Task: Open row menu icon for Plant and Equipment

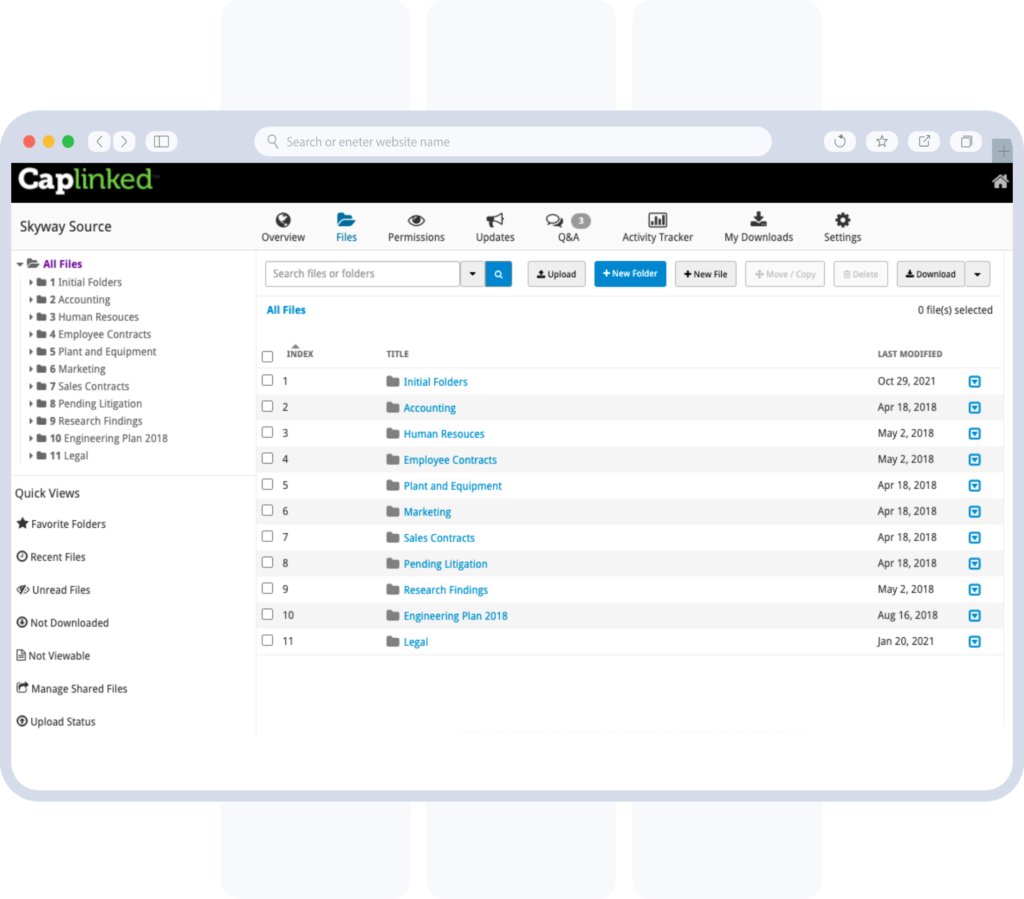Action: (974, 486)
